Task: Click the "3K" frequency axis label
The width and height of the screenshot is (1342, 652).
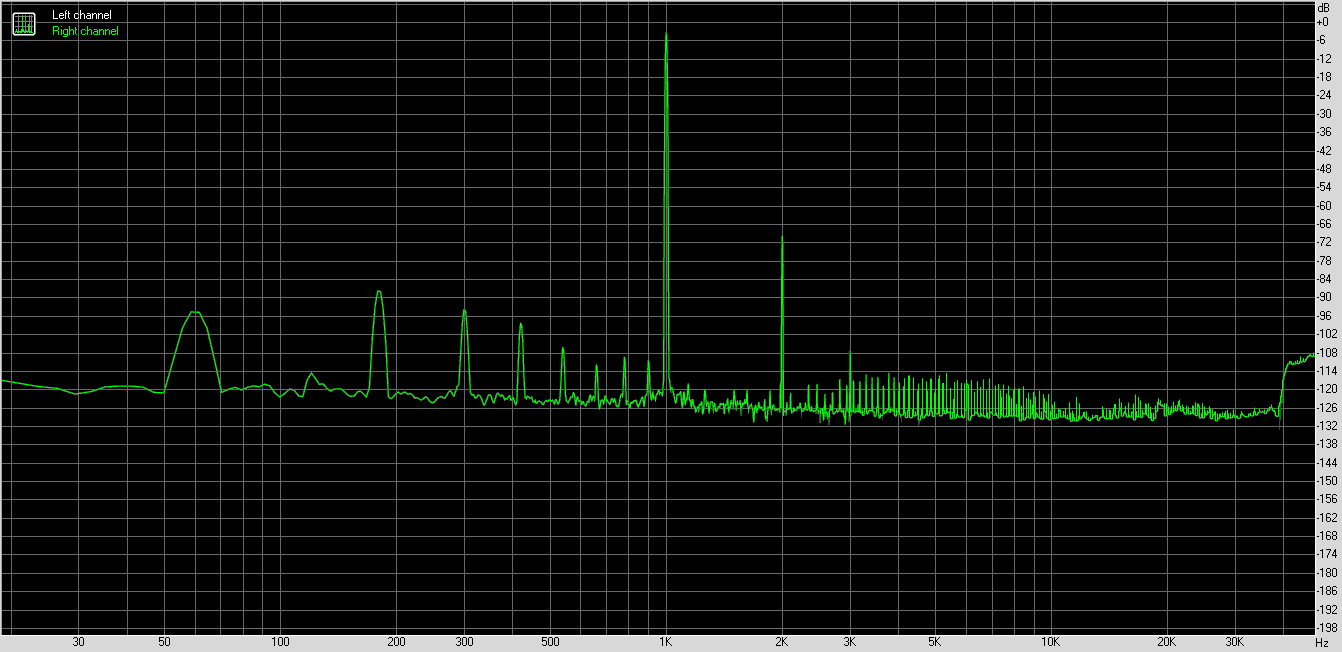Action: [x=850, y=642]
